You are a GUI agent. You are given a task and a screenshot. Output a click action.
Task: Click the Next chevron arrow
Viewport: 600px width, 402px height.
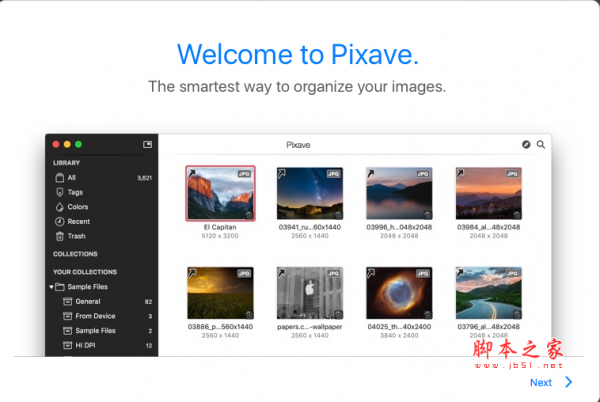click(x=569, y=382)
